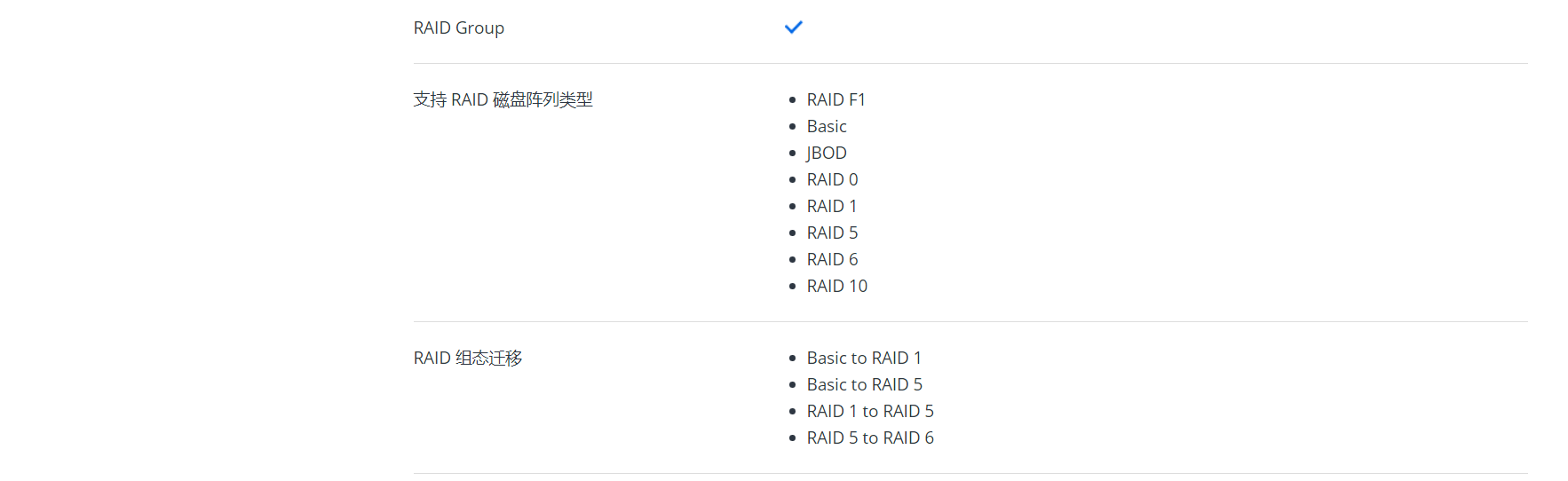
Task: Select the Basic to RAID 1 entry
Action: (x=864, y=358)
